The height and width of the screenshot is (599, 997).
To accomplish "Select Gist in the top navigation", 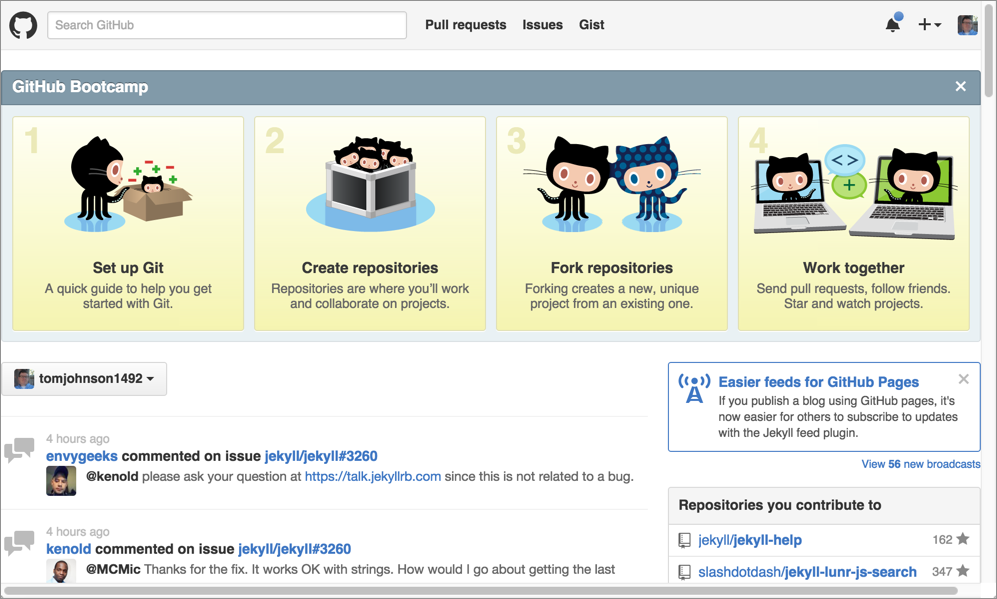I will (591, 25).
